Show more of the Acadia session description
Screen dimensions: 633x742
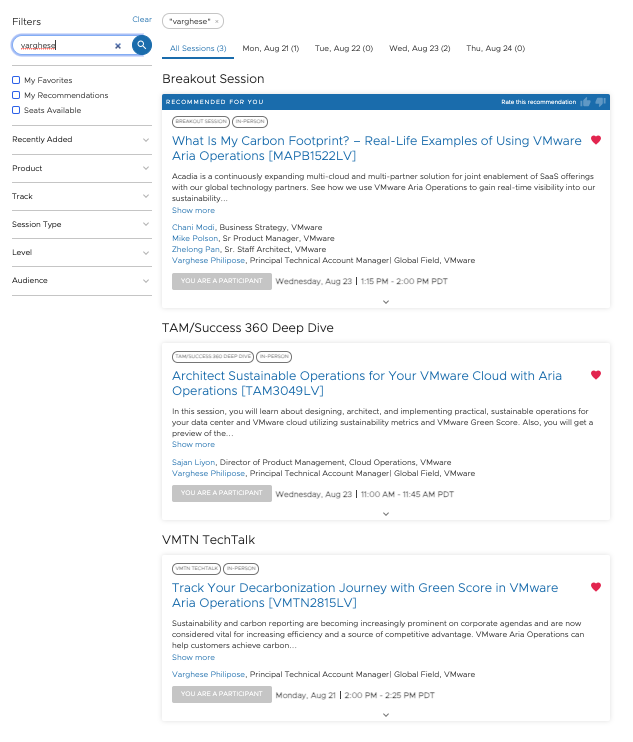click(x=193, y=210)
